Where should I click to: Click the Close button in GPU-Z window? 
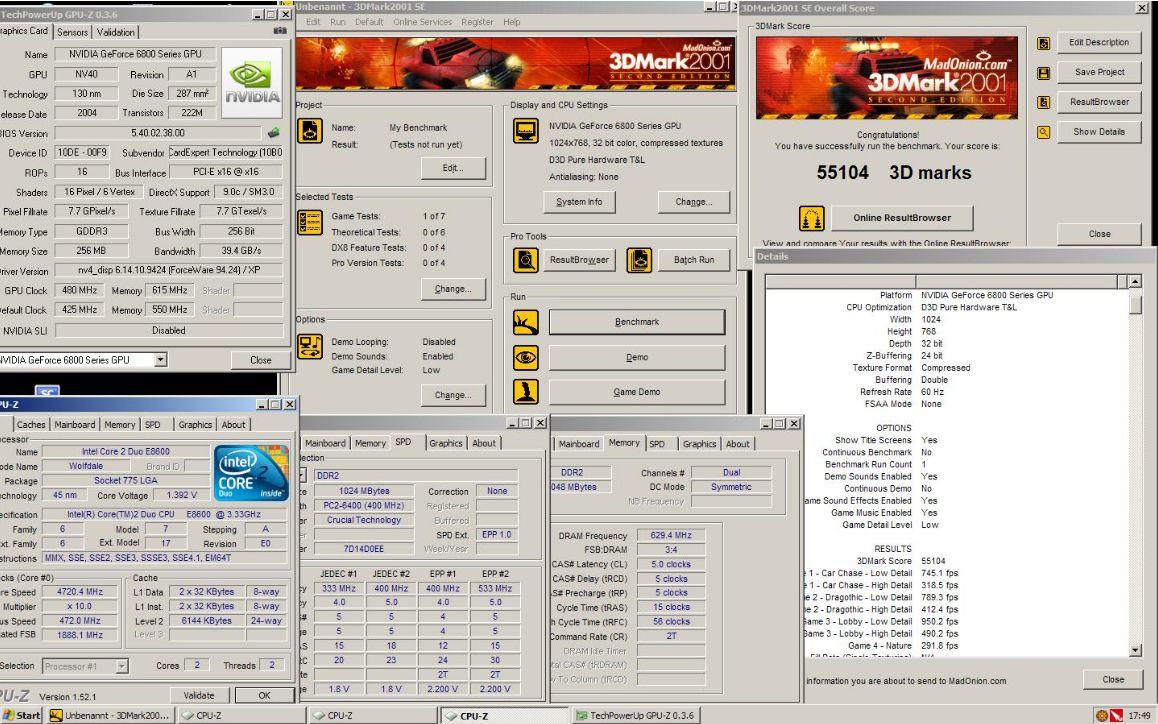[260, 360]
